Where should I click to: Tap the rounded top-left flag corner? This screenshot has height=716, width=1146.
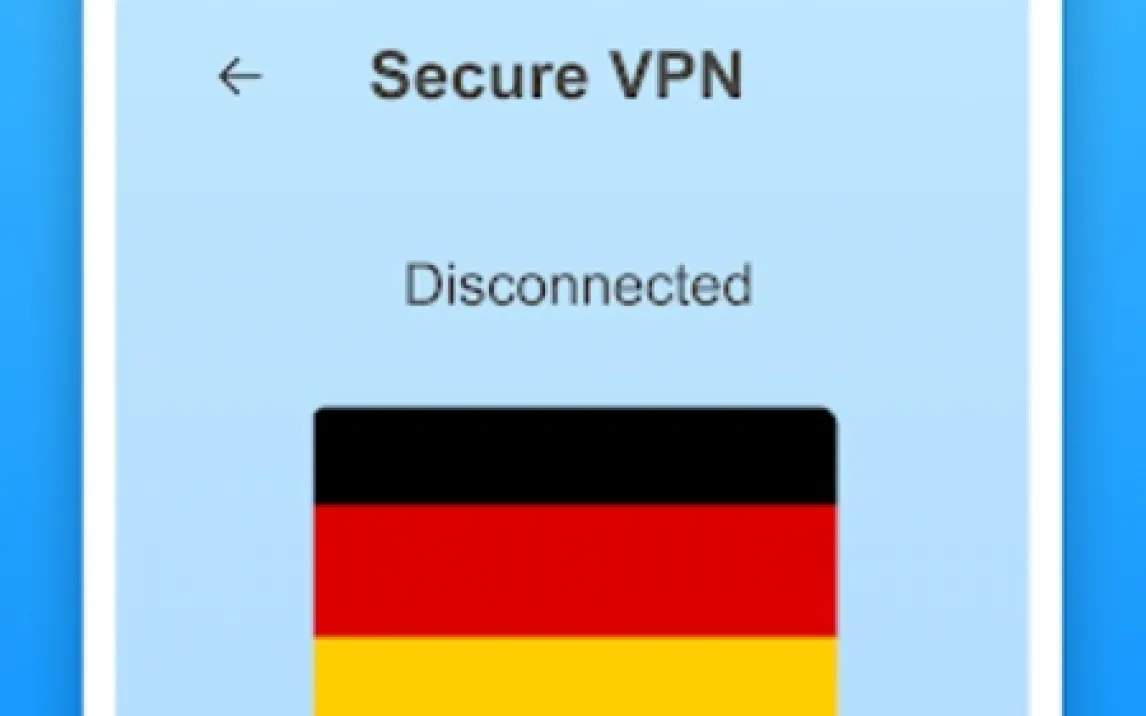[x=322, y=415]
